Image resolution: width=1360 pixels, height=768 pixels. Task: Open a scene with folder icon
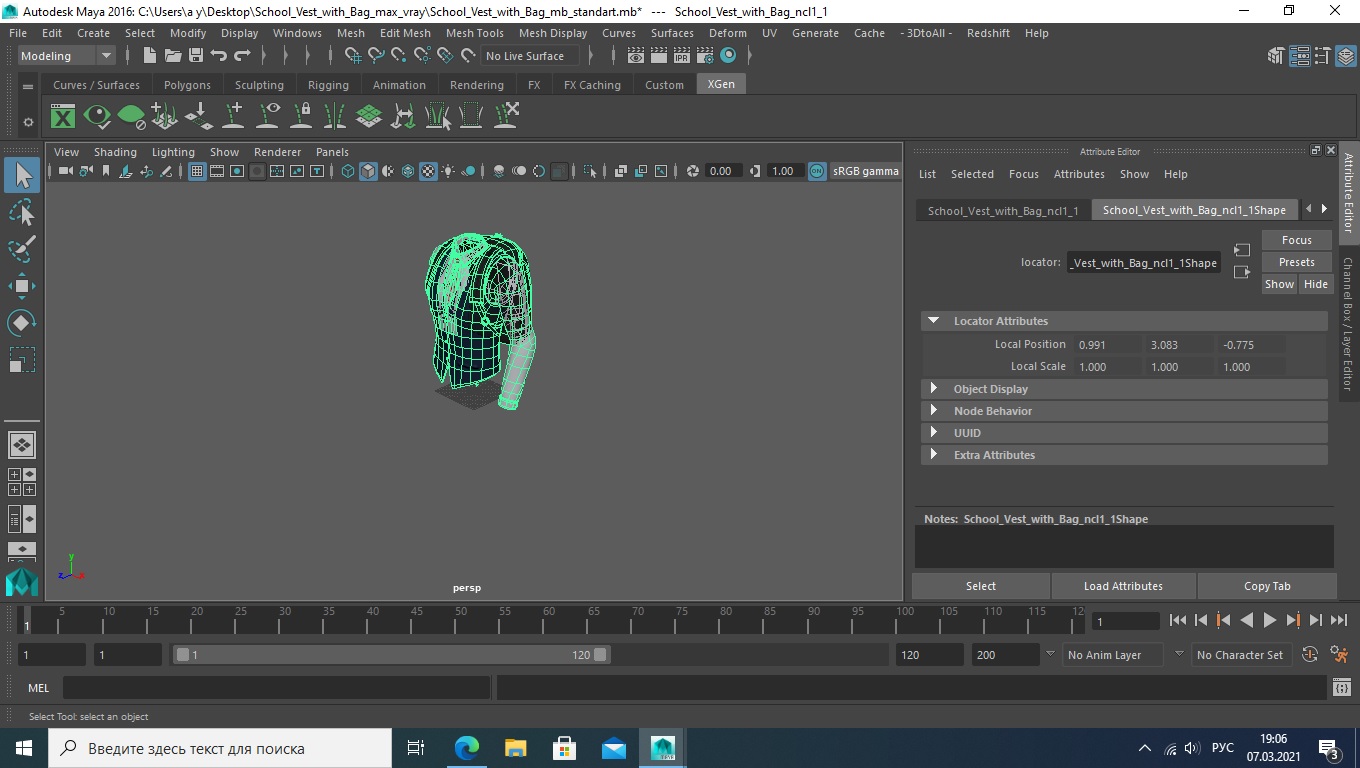pyautogui.click(x=173, y=56)
